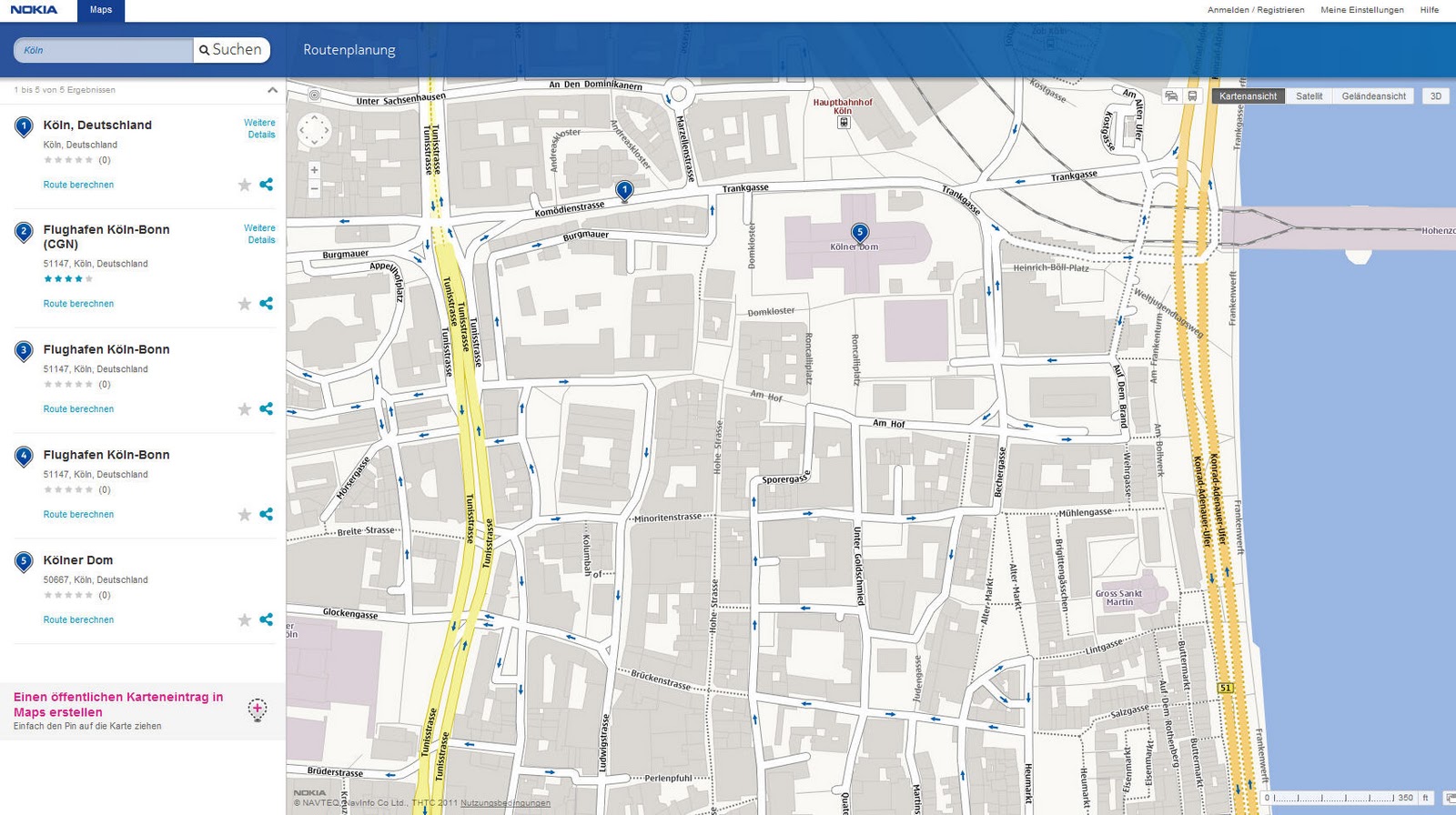Open Meine Einstellungen
Image resolution: width=1456 pixels, height=815 pixels.
tap(1362, 10)
